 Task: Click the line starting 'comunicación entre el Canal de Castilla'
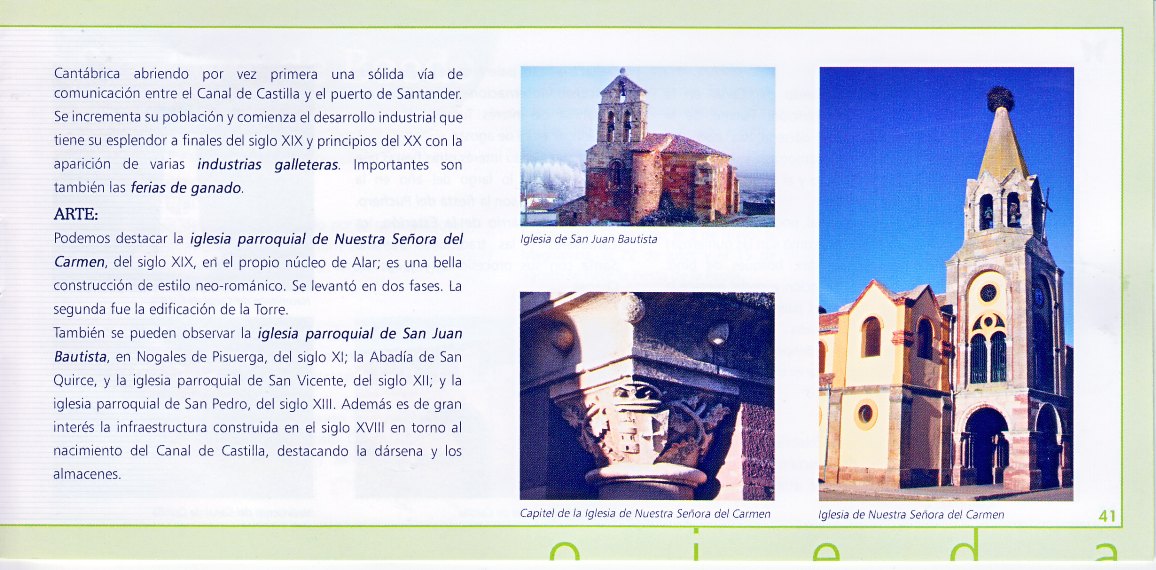coord(258,94)
